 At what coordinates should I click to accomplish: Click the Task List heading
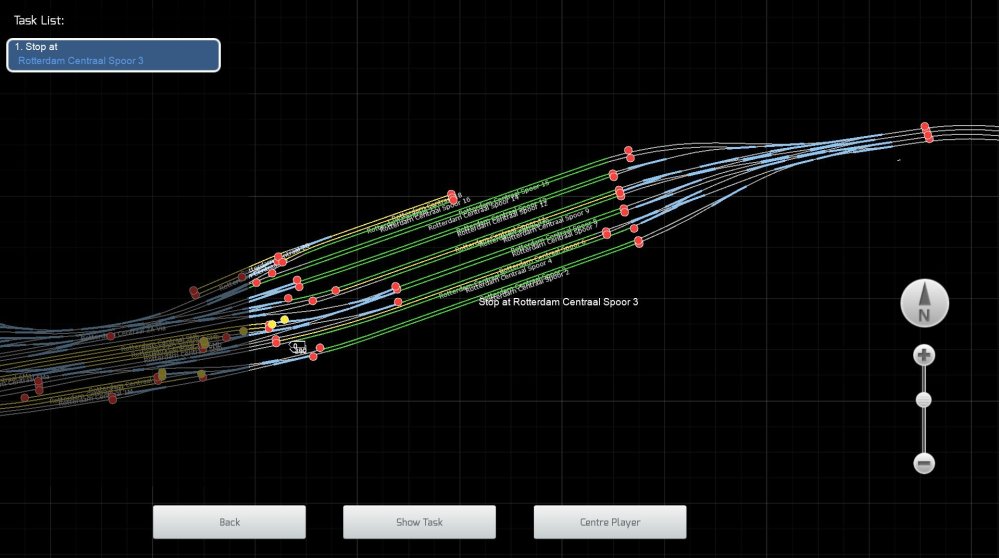coord(39,20)
